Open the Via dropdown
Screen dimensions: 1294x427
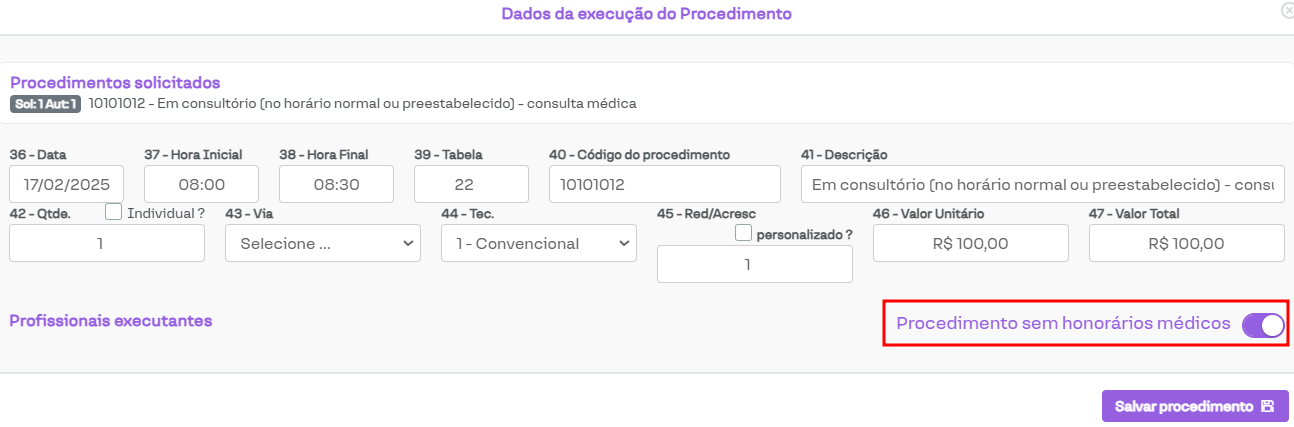tap(323, 243)
